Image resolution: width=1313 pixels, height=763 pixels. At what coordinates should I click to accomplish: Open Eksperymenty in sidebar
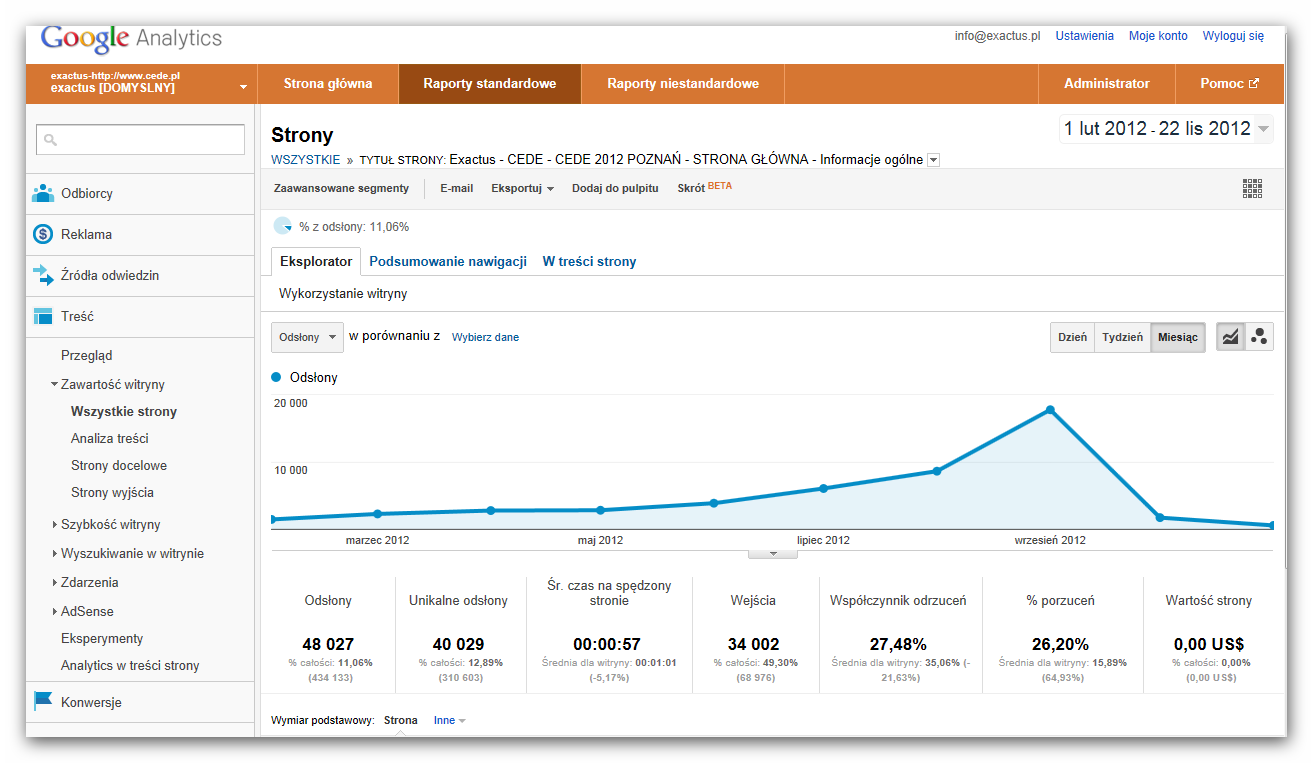point(102,638)
